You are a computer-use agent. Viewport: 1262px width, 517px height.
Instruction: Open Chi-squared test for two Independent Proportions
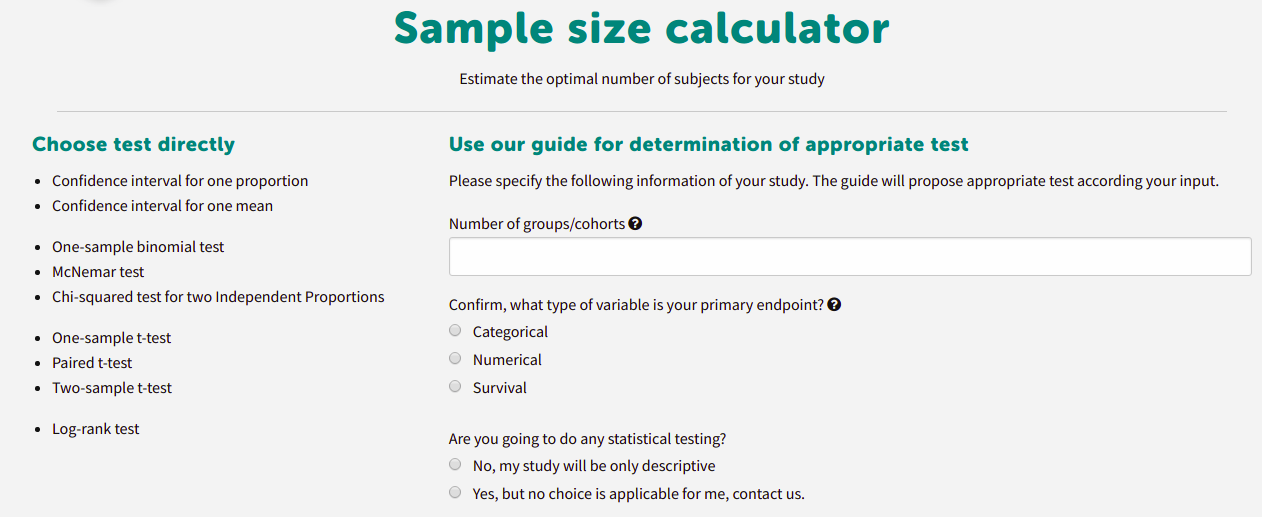coord(218,297)
